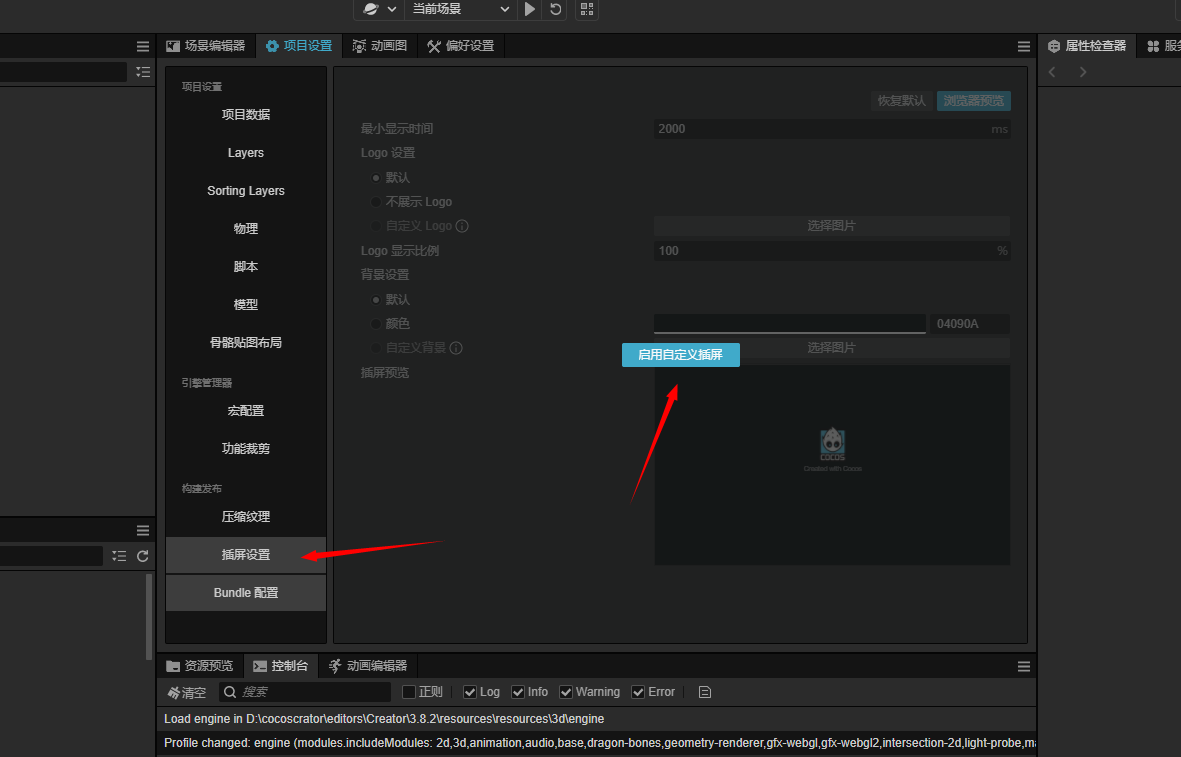The image size is (1181, 757).
Task: Open the center panel hamburger menu near tabs
Action: [x=1024, y=47]
